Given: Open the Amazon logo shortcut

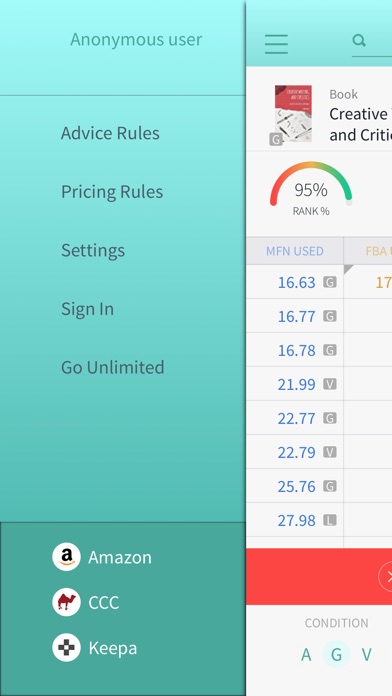Looking at the screenshot, I should 66,557.
